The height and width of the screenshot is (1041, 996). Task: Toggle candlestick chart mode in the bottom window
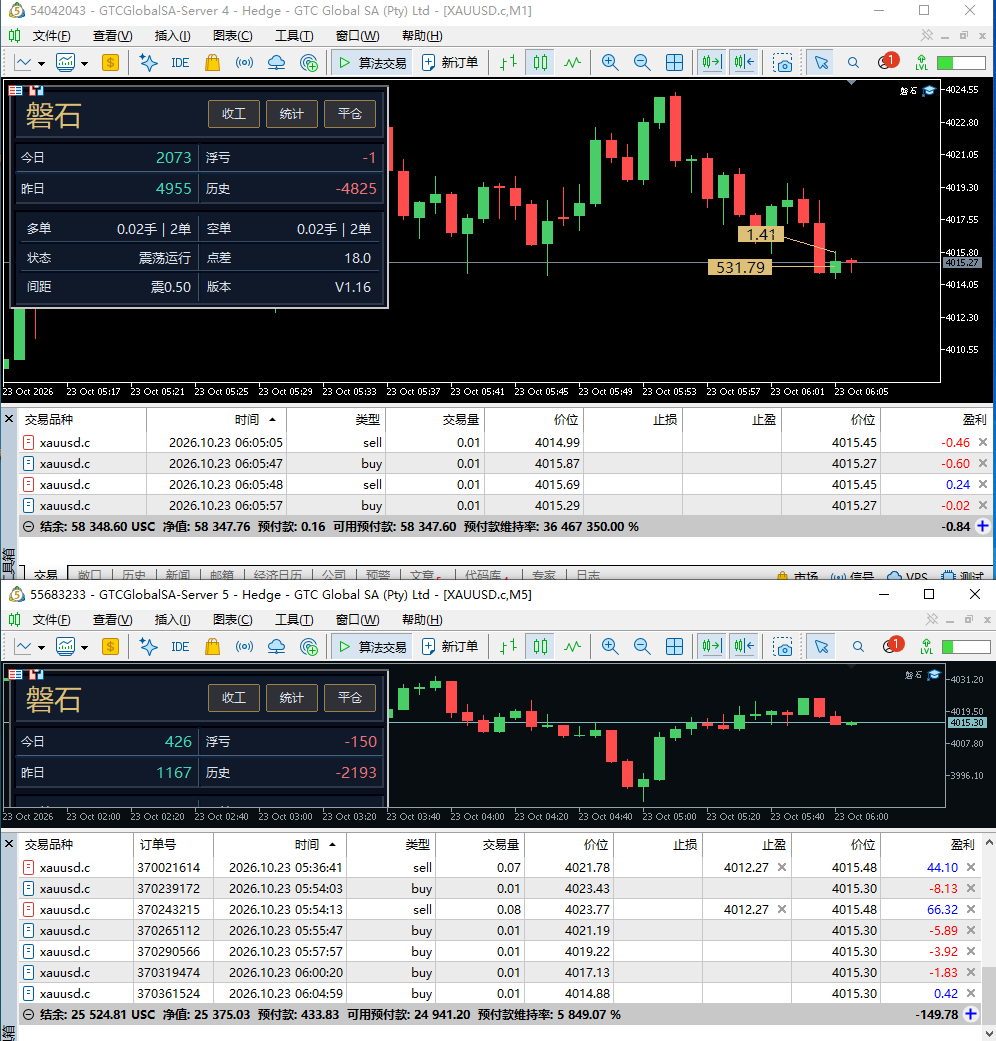[540, 647]
